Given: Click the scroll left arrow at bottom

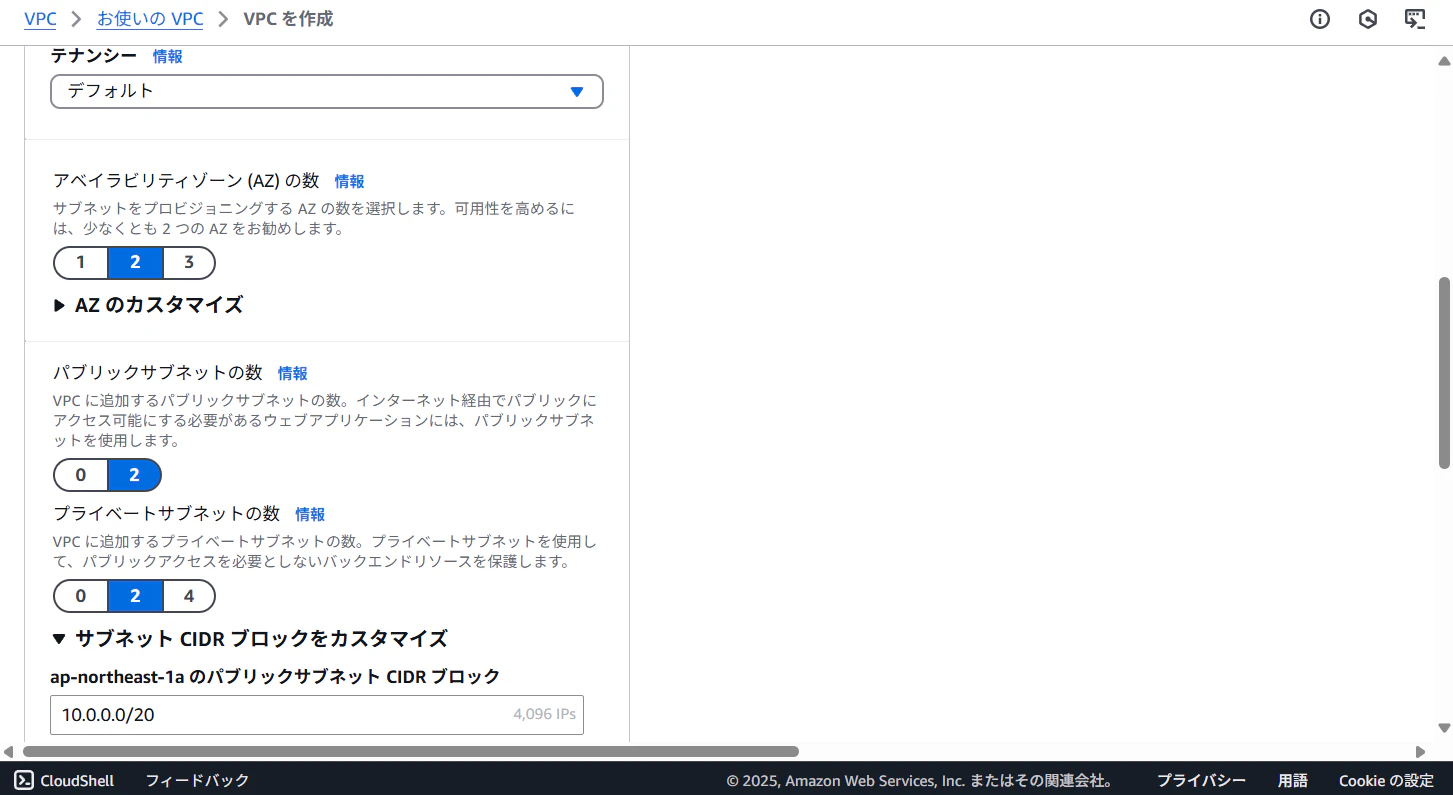Looking at the screenshot, I should [x=9, y=751].
